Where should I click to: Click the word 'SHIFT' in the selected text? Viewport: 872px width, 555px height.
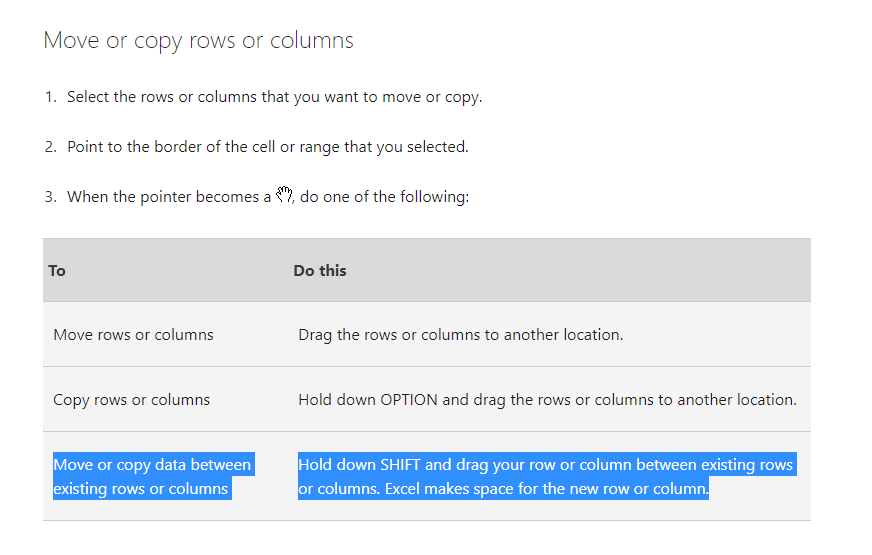tap(403, 465)
